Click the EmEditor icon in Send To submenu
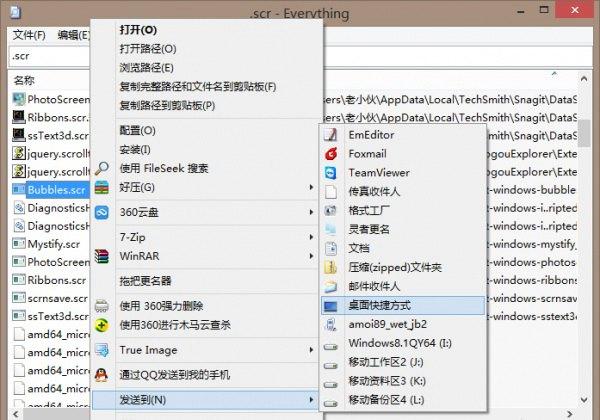 [x=331, y=135]
